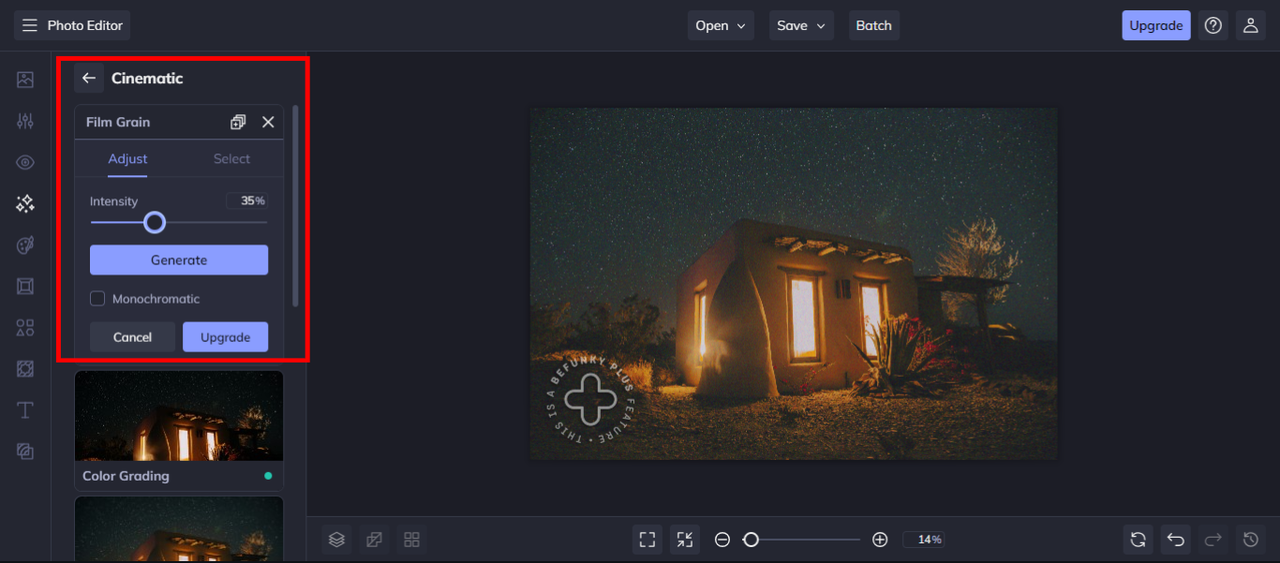Viewport: 1280px width, 563px height.
Task: Click the shrink to fit icon
Action: click(x=685, y=539)
